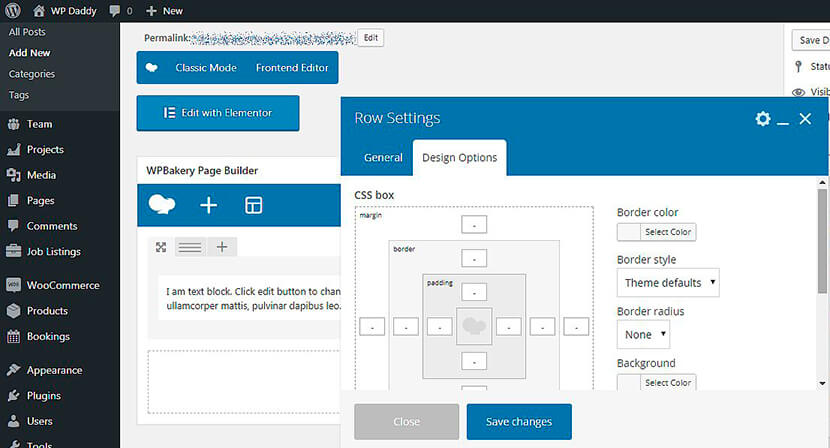This screenshot has height=448, width=830.
Task: Click the border left input field
Action: 406,326
